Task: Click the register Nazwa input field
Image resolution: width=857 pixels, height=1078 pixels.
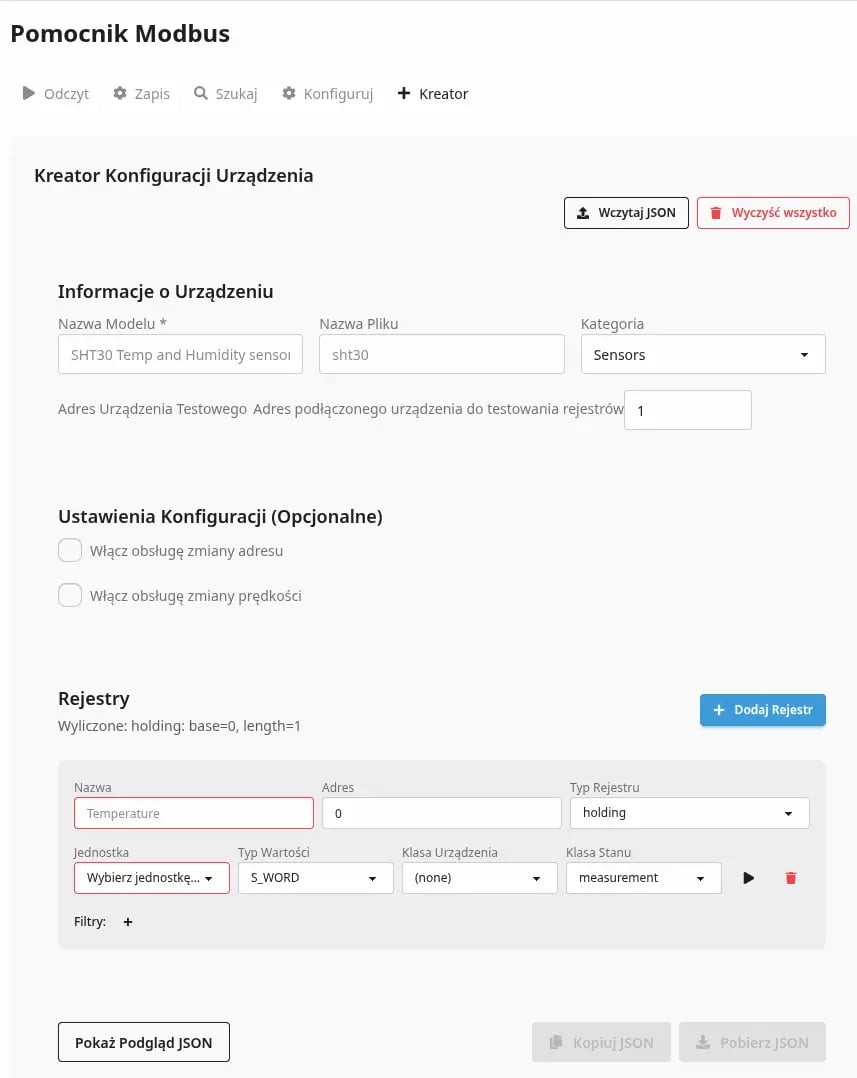Action: (x=194, y=814)
